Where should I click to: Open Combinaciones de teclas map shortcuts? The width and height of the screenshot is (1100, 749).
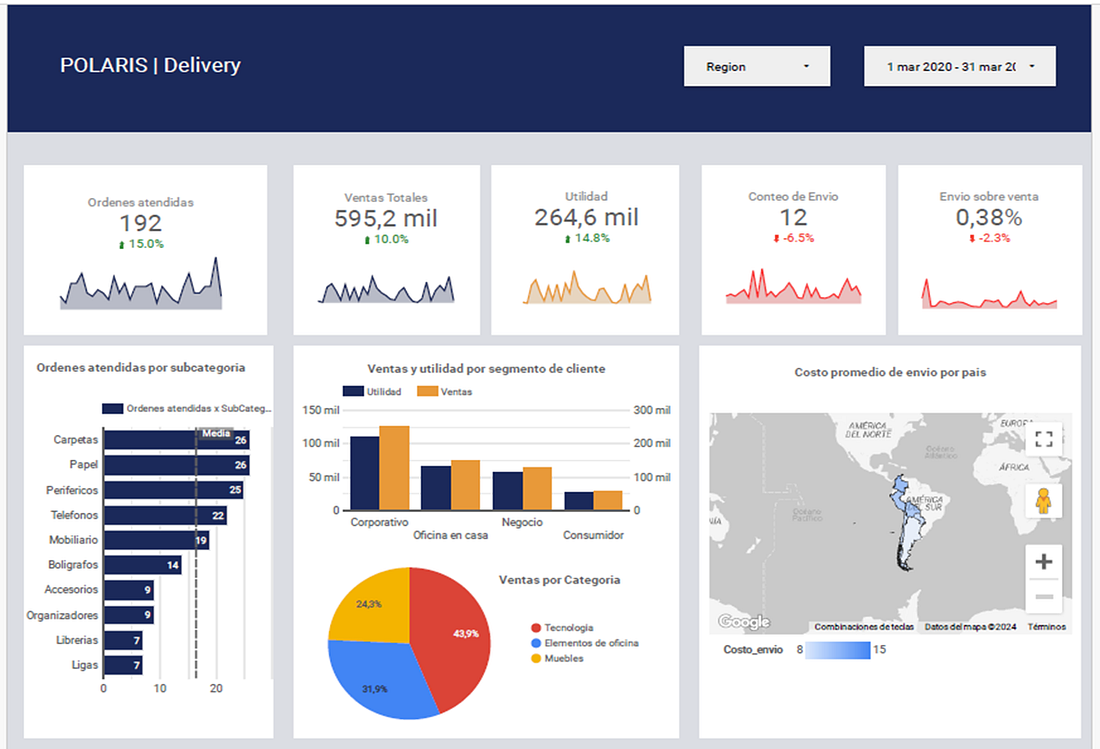(864, 627)
